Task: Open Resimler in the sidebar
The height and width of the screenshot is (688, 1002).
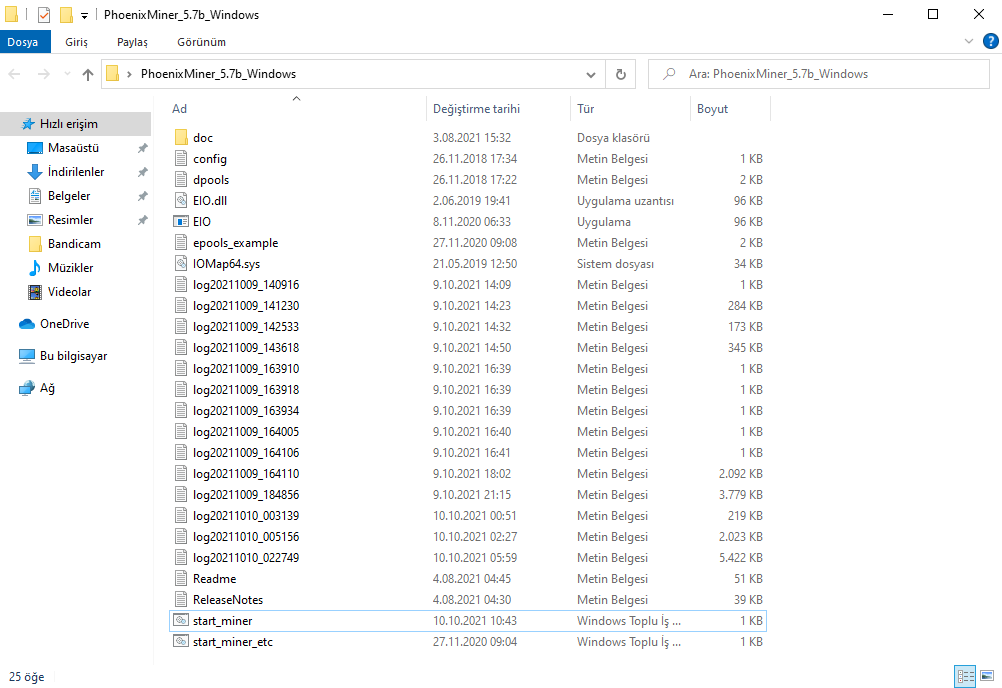Action: 70,220
